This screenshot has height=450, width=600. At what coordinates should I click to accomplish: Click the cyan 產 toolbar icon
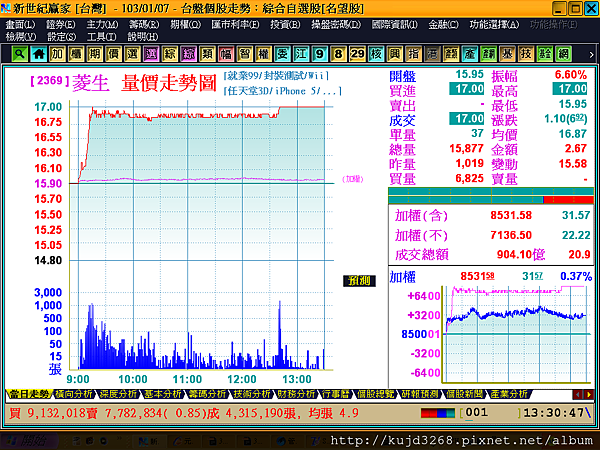point(470,54)
